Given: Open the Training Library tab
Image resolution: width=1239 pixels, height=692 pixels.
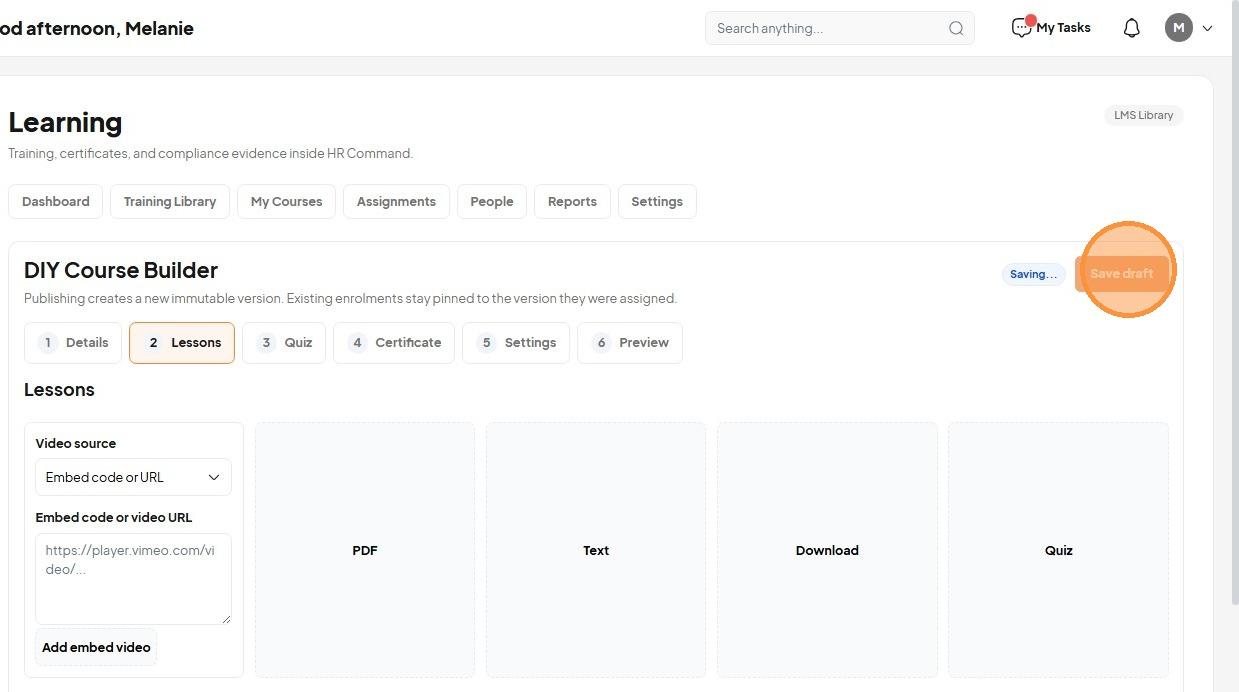Looking at the screenshot, I should point(170,201).
